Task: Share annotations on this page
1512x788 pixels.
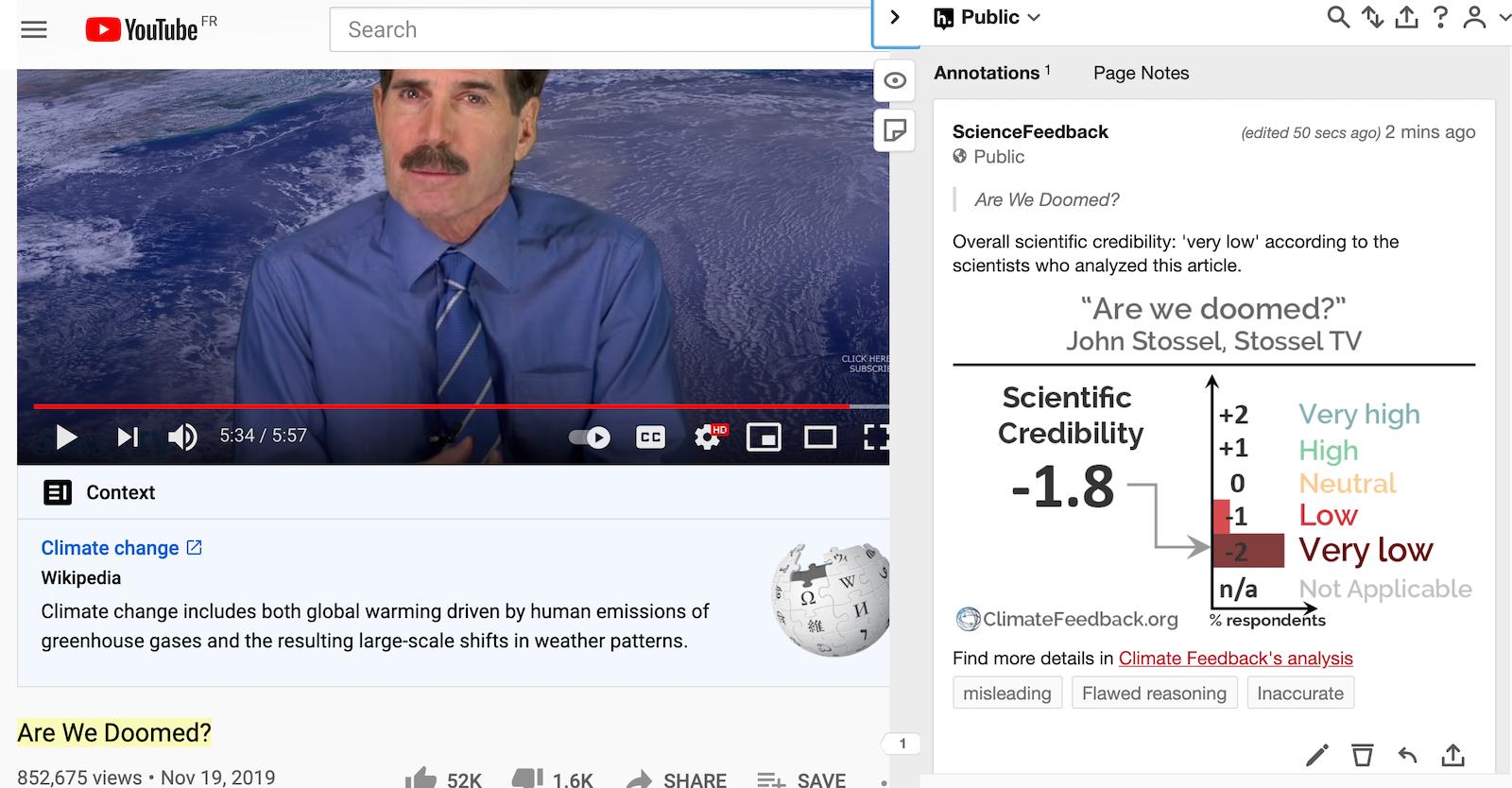Action: coord(1406,17)
